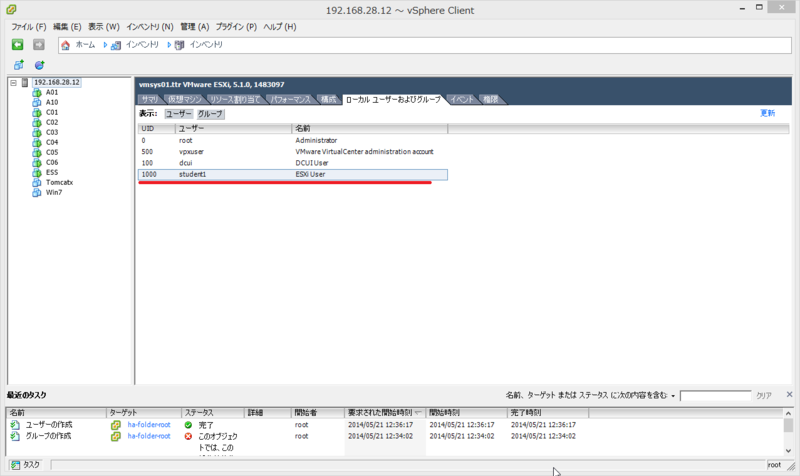This screenshot has width=800, height=476.
Task: Select the dcui user row
Action: click(x=293, y=163)
